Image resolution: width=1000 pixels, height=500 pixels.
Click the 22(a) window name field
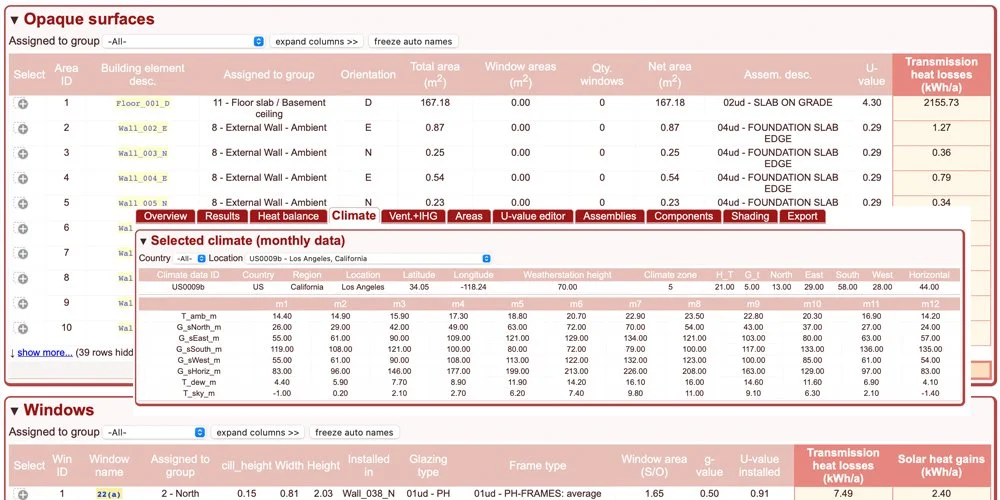(108, 494)
